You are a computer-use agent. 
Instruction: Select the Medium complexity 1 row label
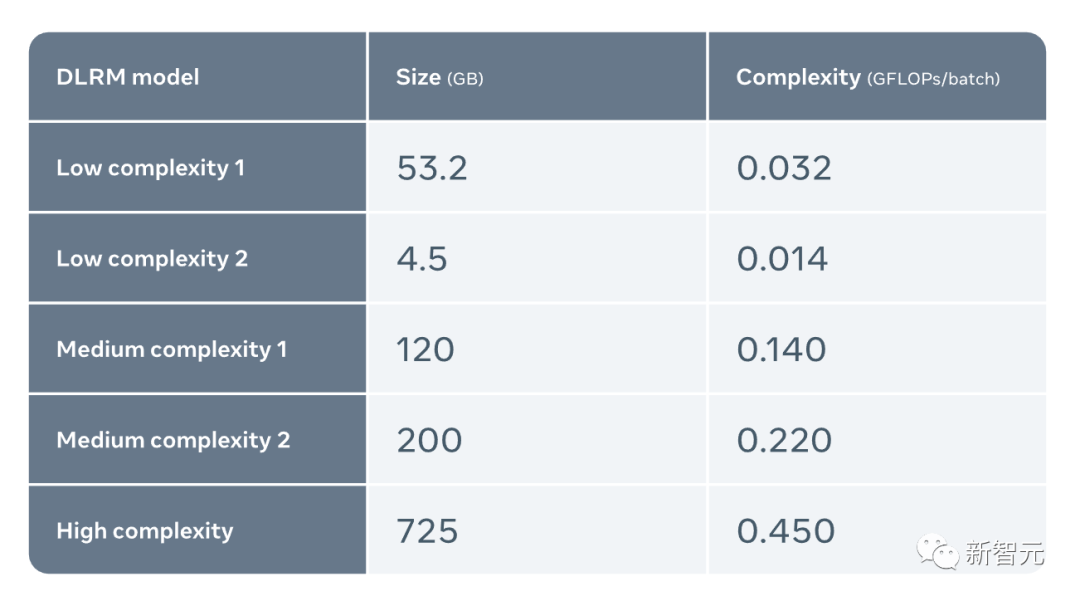click(197, 349)
